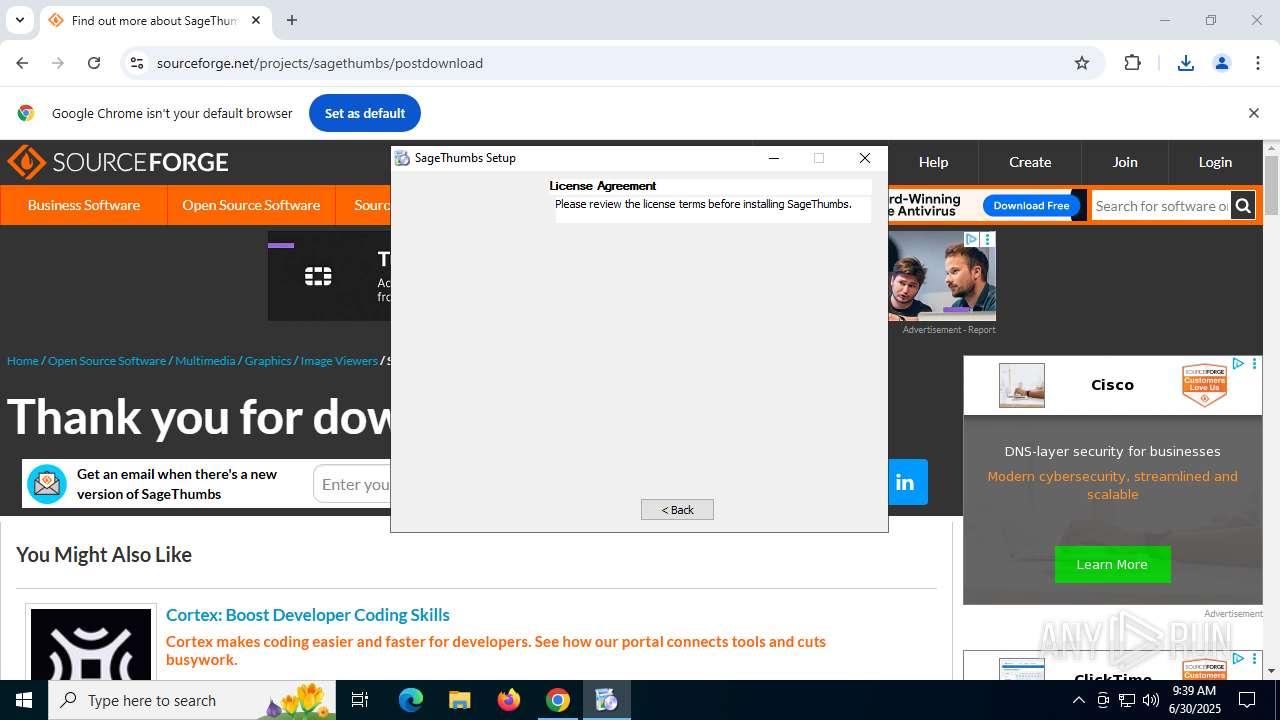The height and width of the screenshot is (720, 1280).
Task: Click the AdChoices icon on Cisco ad
Action: (x=1238, y=364)
